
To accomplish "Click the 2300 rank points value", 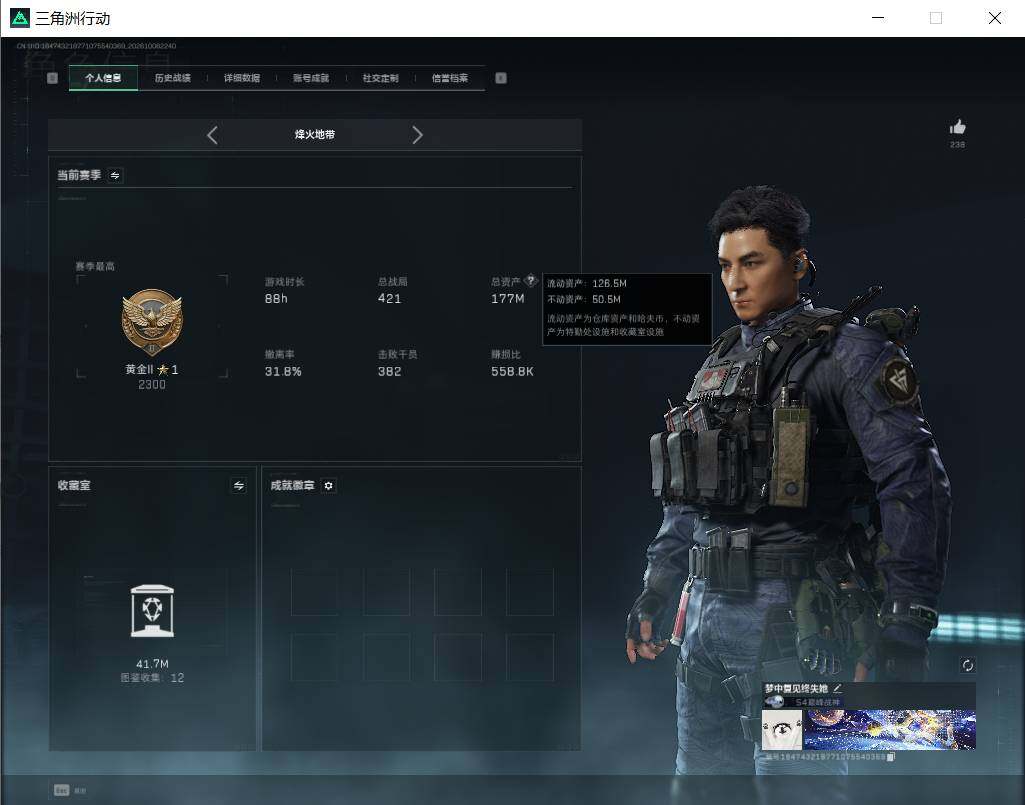I will (152, 385).
